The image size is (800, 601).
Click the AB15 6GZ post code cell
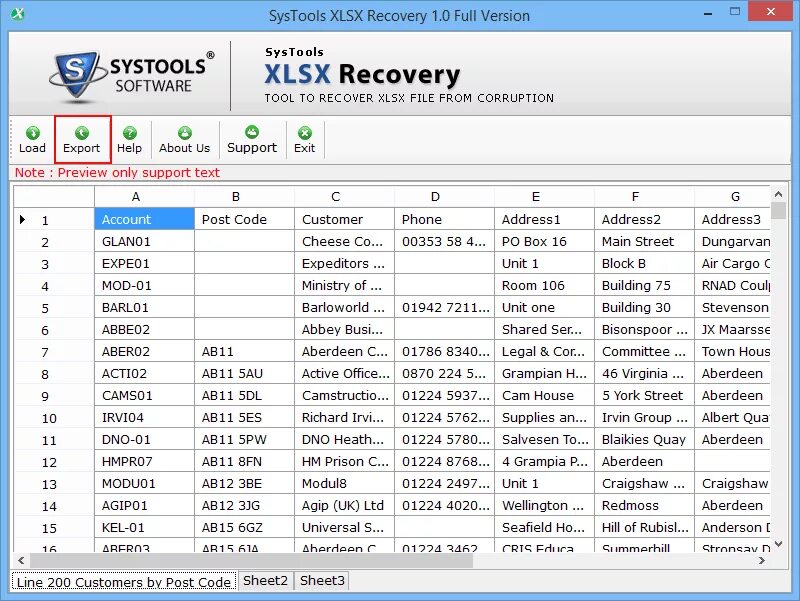(x=244, y=528)
